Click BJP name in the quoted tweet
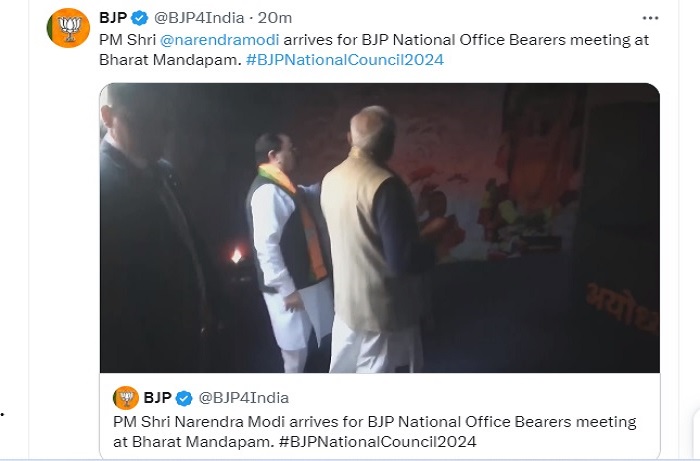The height and width of the screenshot is (461, 700). (x=160, y=398)
